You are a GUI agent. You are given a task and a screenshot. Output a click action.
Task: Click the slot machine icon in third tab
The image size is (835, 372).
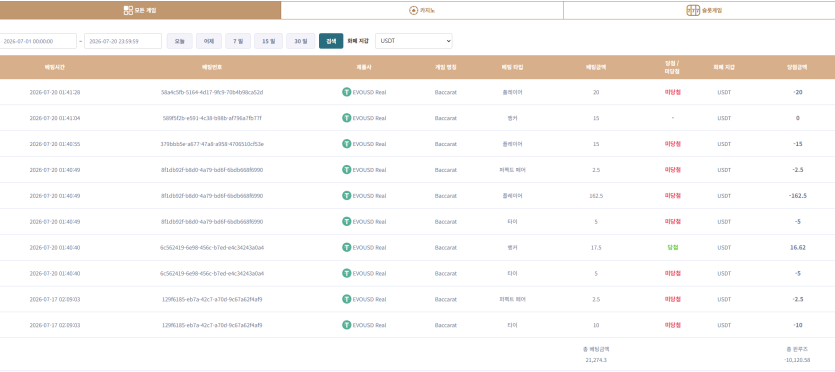693,11
